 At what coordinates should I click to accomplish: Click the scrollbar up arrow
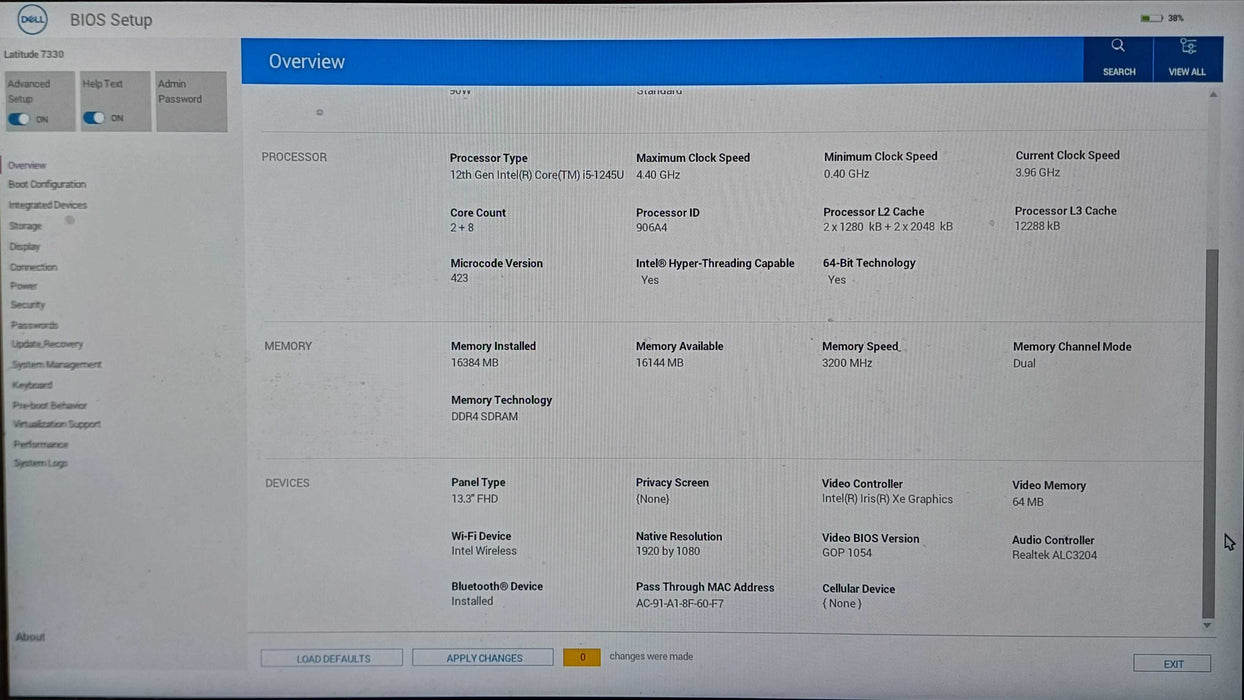point(1213,95)
